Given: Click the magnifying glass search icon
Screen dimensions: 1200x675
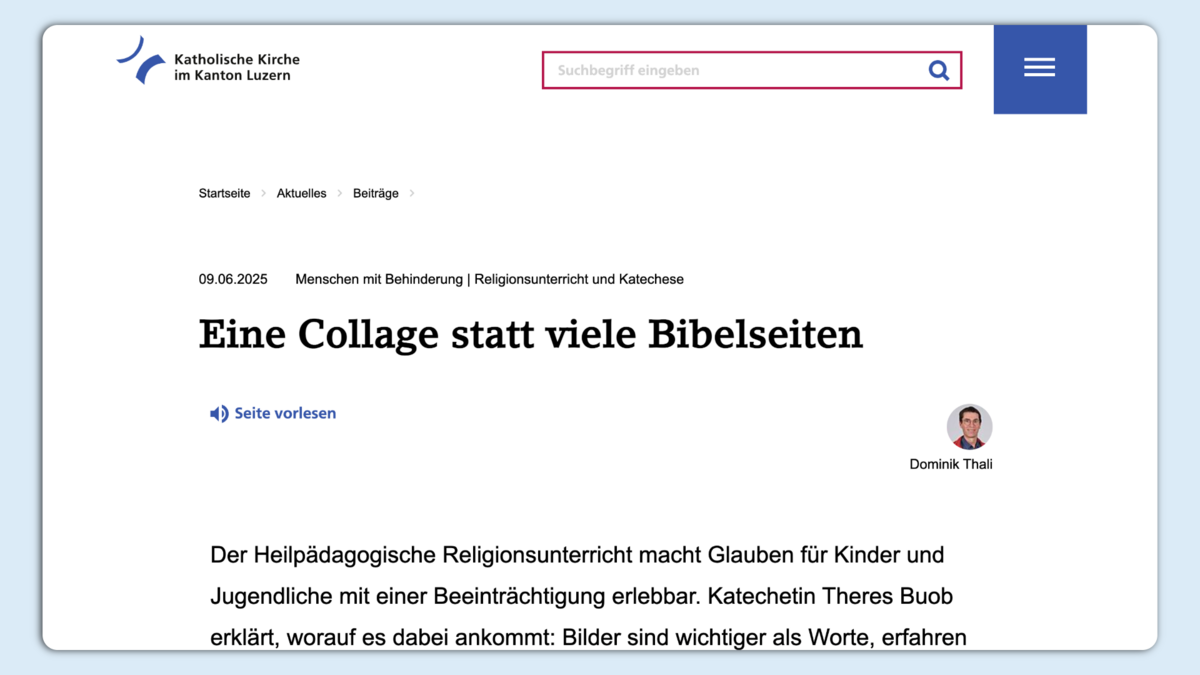Looking at the screenshot, I should click(x=938, y=70).
